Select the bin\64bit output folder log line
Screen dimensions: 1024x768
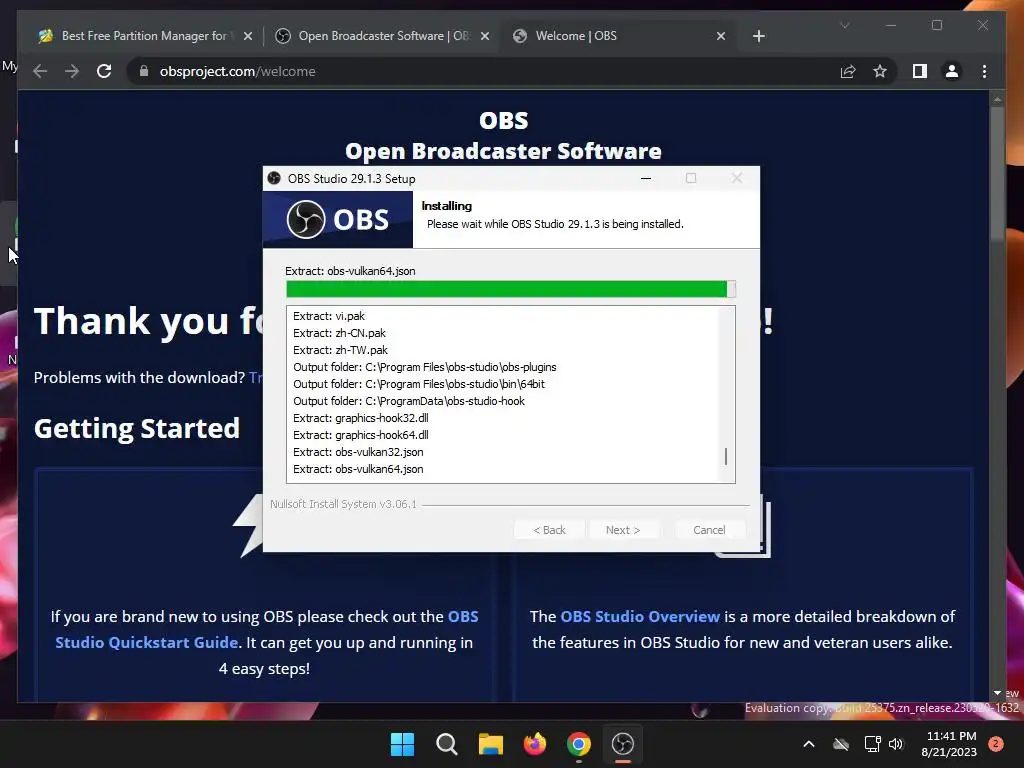419,384
